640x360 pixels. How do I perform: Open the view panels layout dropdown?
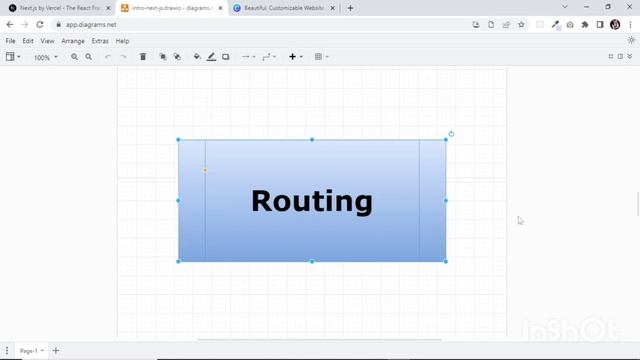[13, 57]
